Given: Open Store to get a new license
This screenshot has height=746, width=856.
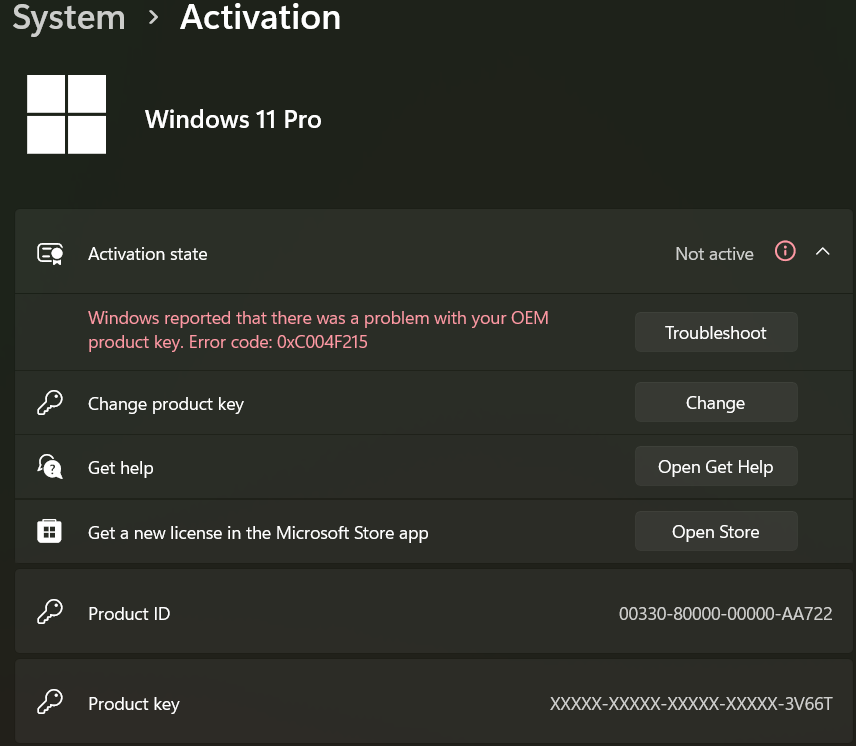Looking at the screenshot, I should pos(715,532).
